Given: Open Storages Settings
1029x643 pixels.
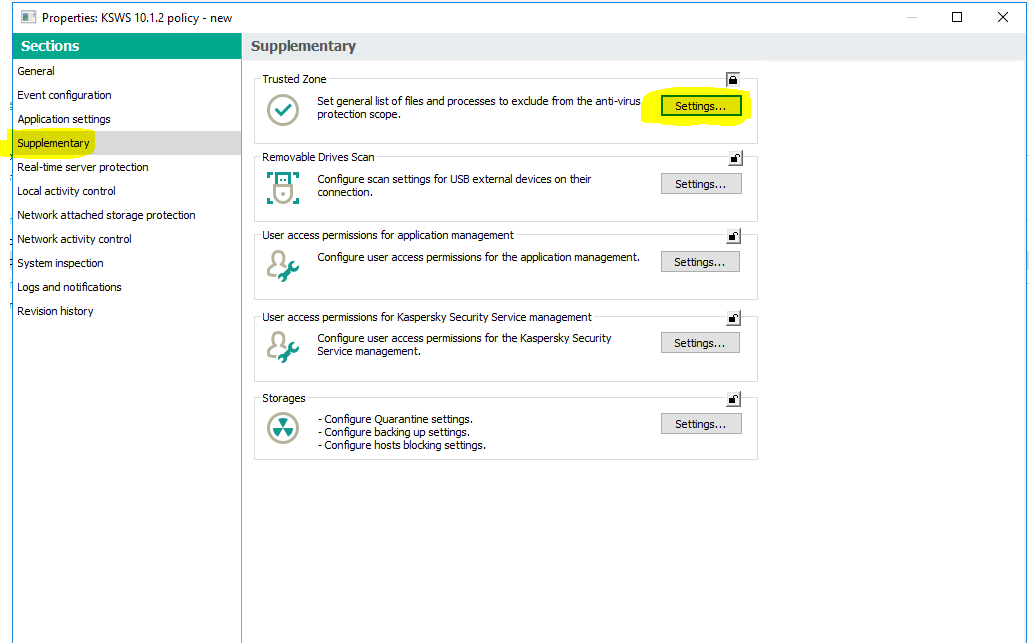Looking at the screenshot, I should point(701,424).
